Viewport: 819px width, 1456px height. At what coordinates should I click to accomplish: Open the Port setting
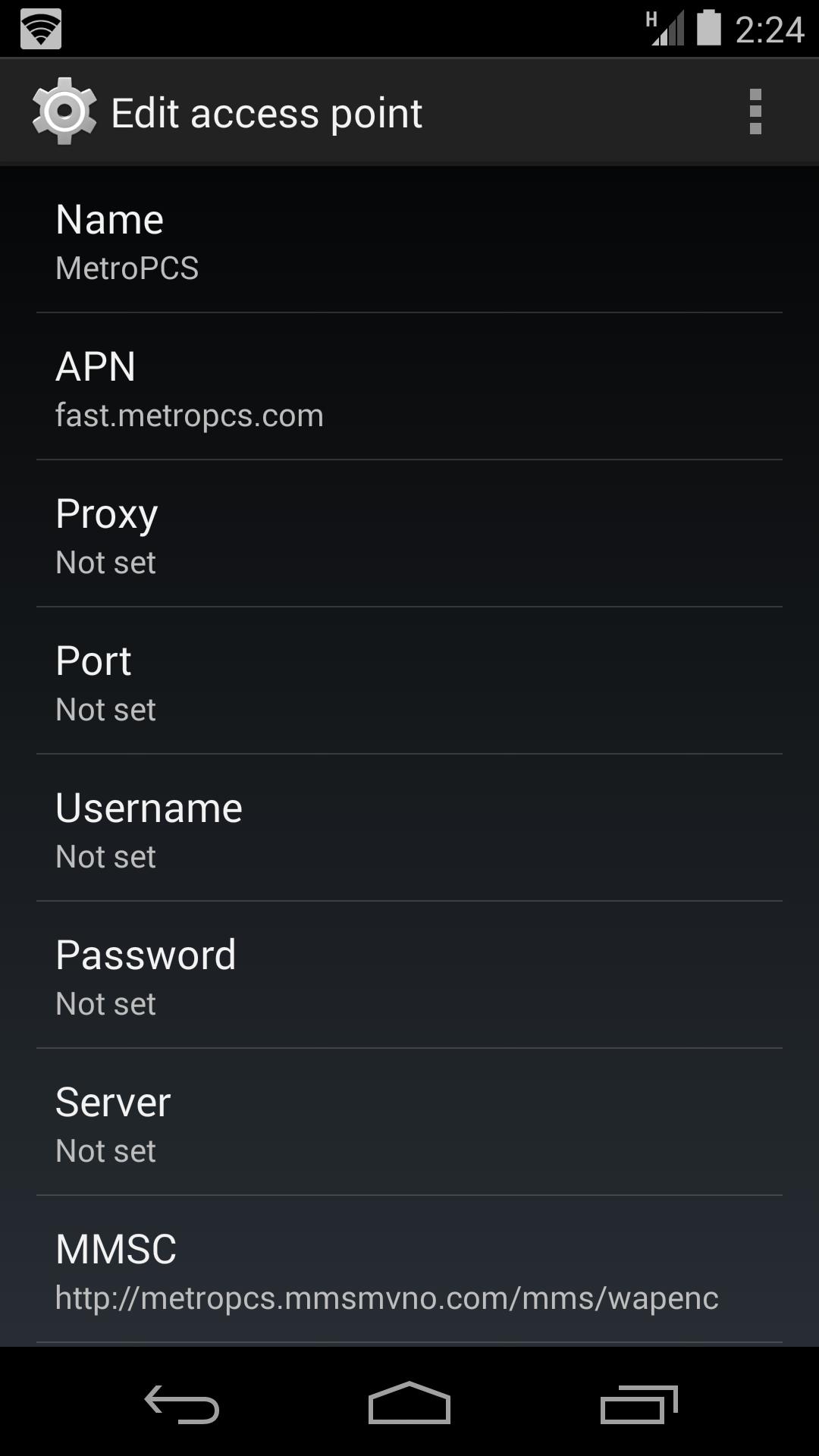pyautogui.click(x=409, y=681)
